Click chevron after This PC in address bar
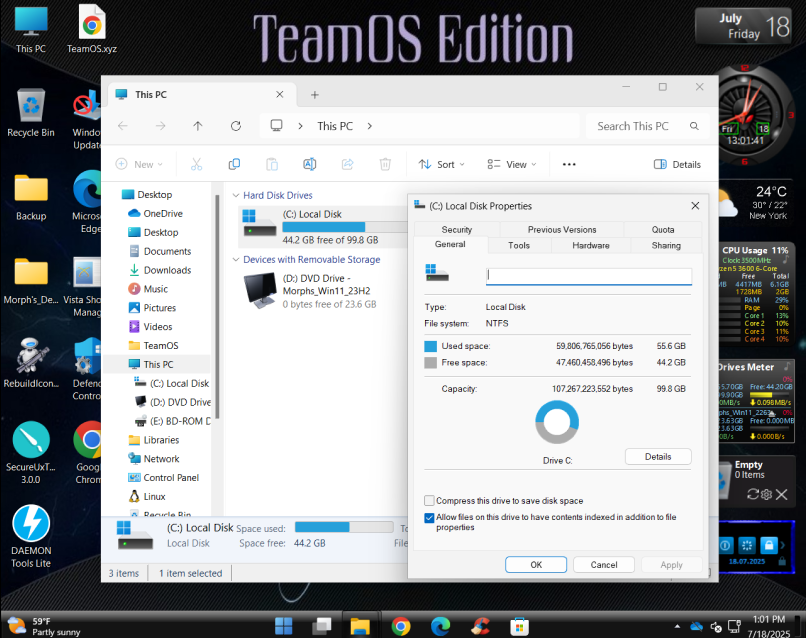The image size is (806, 638). tap(370, 126)
